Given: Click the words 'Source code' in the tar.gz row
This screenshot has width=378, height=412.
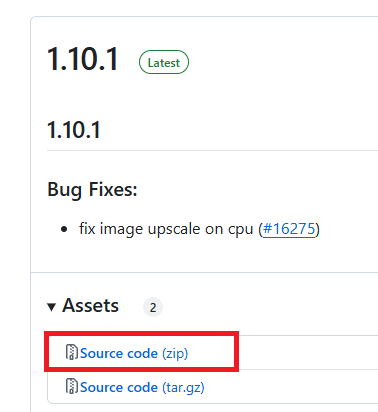Looking at the screenshot, I should (119, 387).
